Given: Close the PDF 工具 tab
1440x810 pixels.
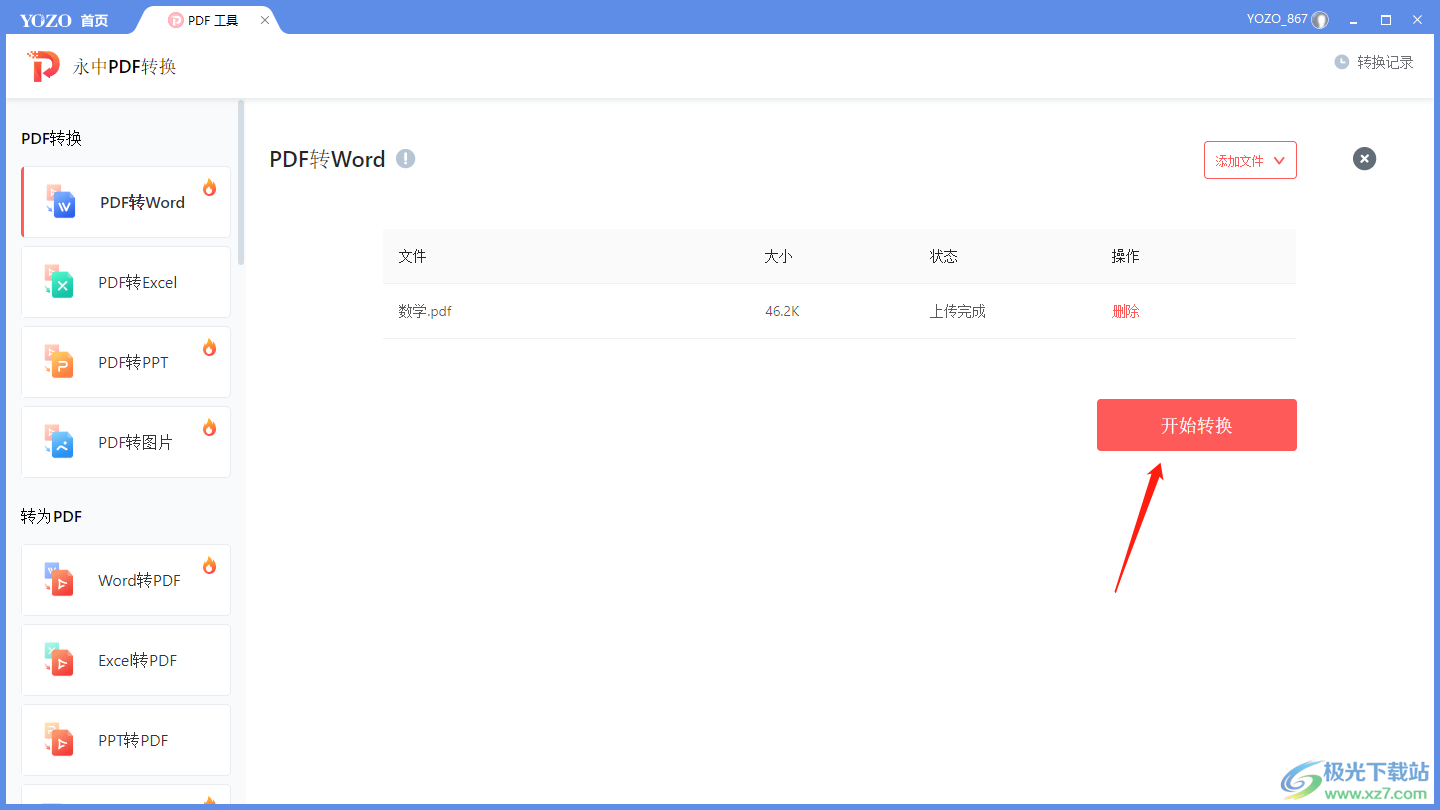Looking at the screenshot, I should (265, 20).
